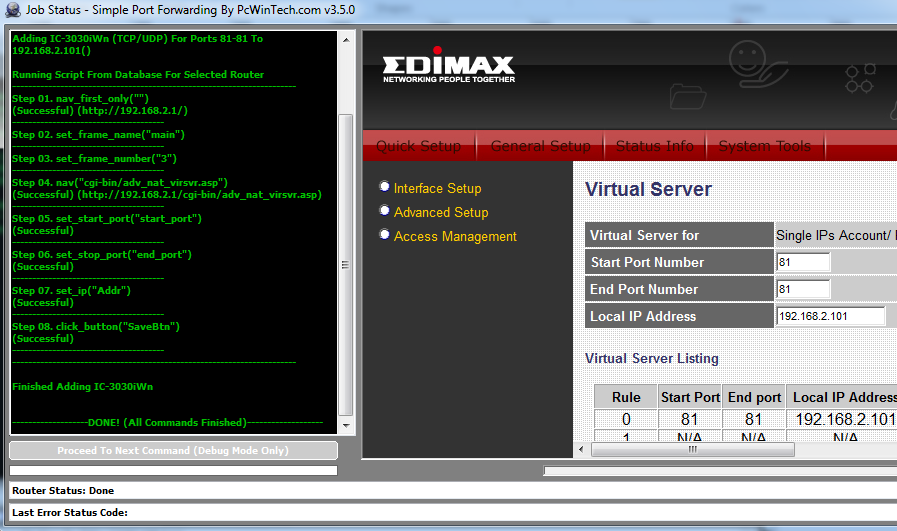The height and width of the screenshot is (531, 897).
Task: Switch to the System Tools tab
Action: tap(764, 146)
